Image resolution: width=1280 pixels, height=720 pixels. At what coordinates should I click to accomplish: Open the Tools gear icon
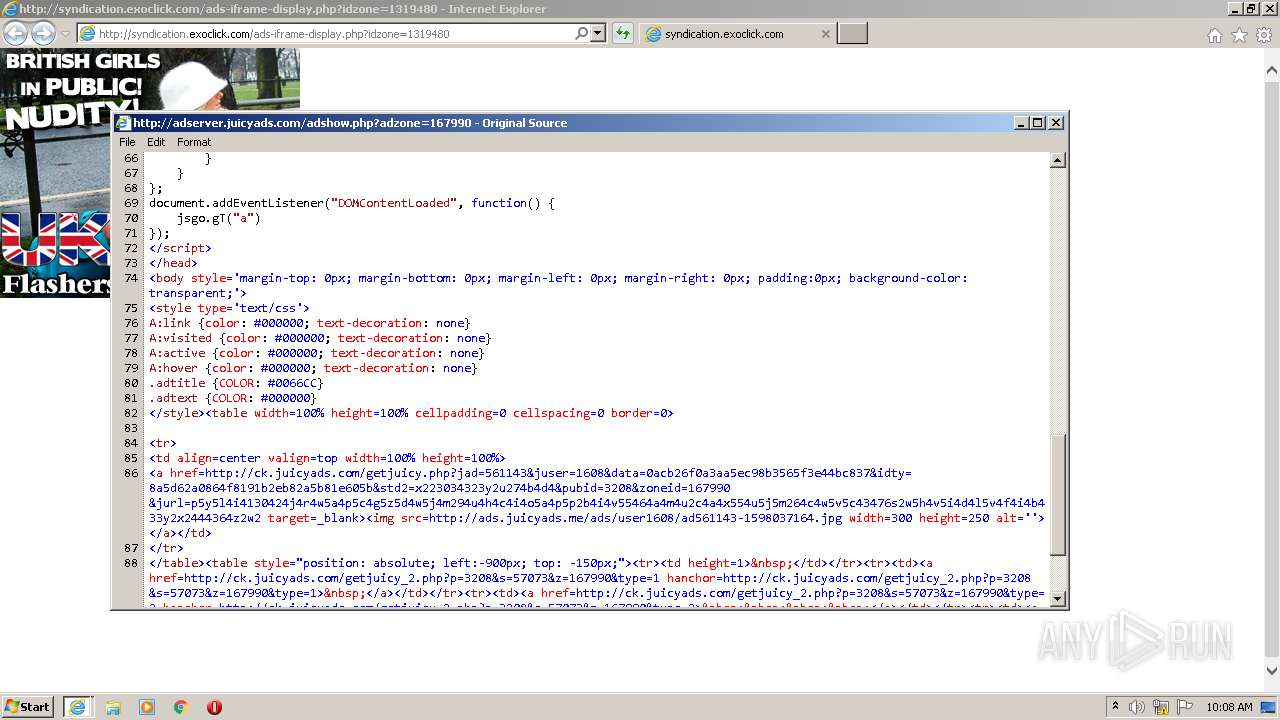tap(1264, 35)
